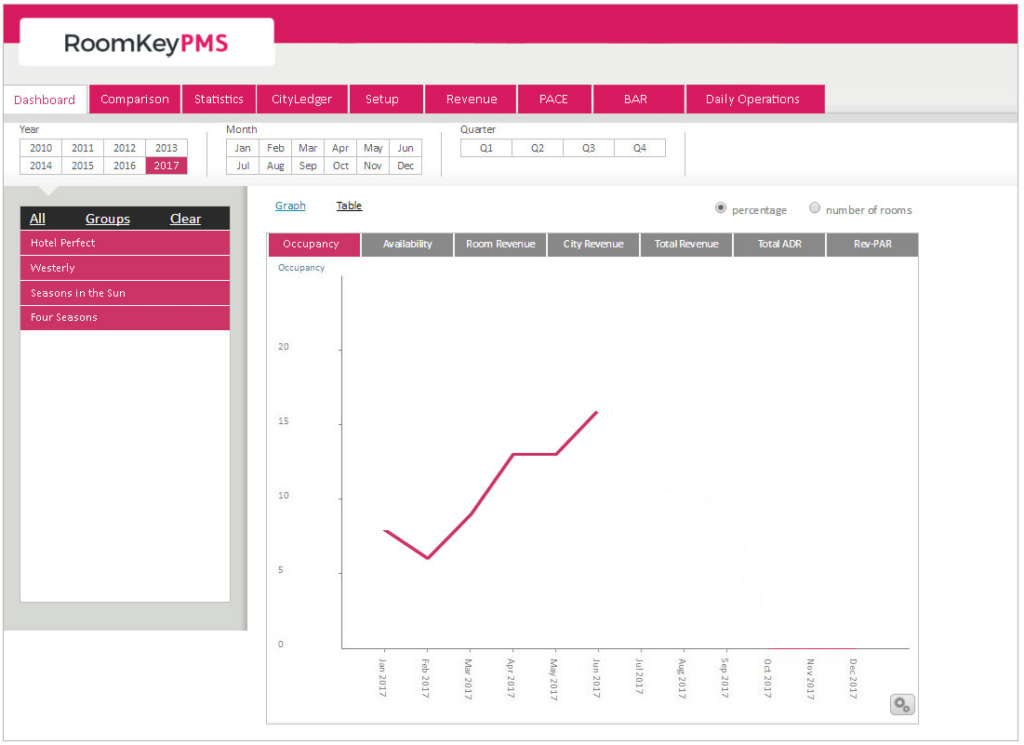The height and width of the screenshot is (745, 1024).
Task: Click the Feb 2017 low point on graph
Action: pos(428,558)
